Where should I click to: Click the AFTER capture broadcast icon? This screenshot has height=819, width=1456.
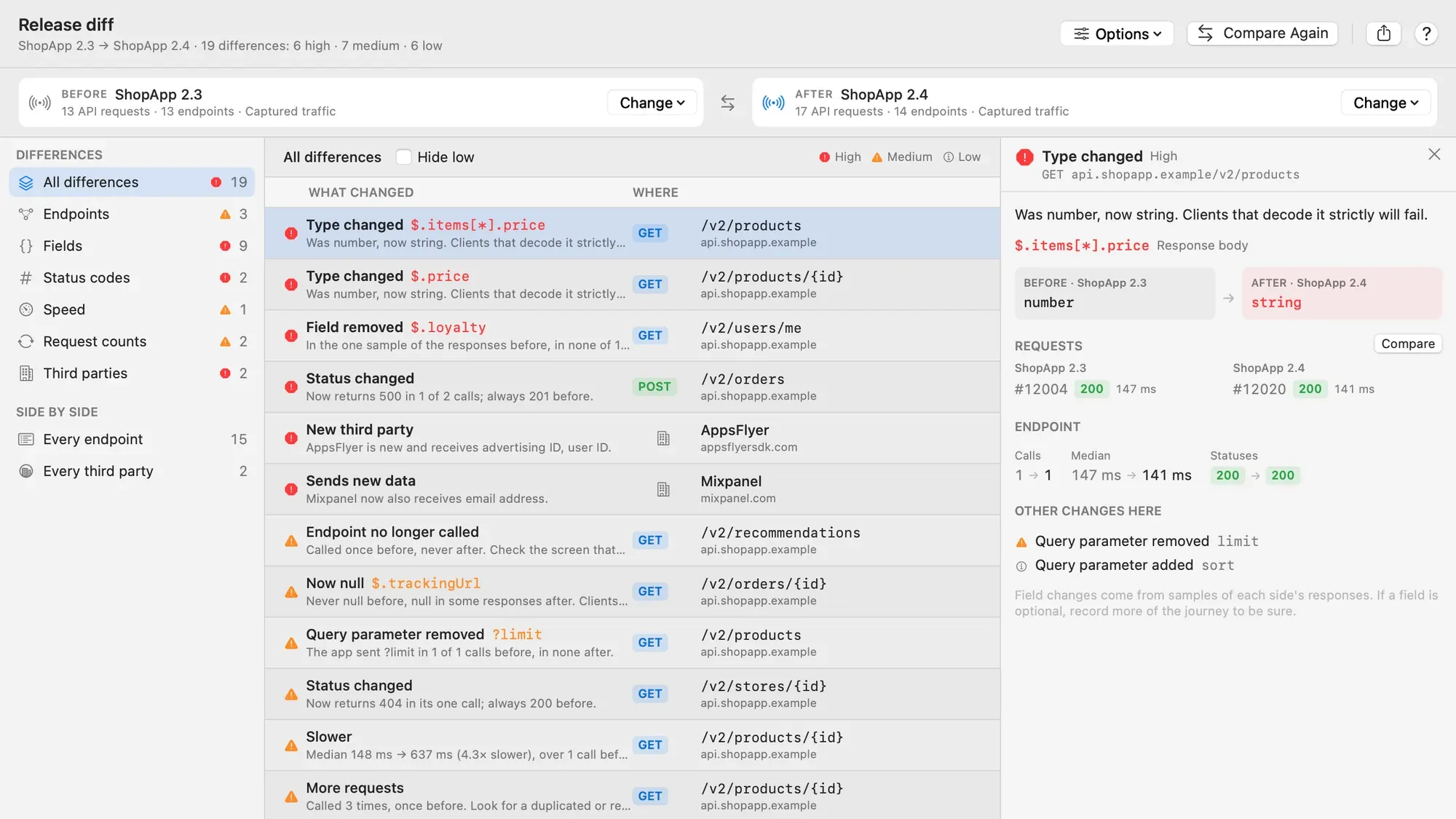click(x=773, y=103)
